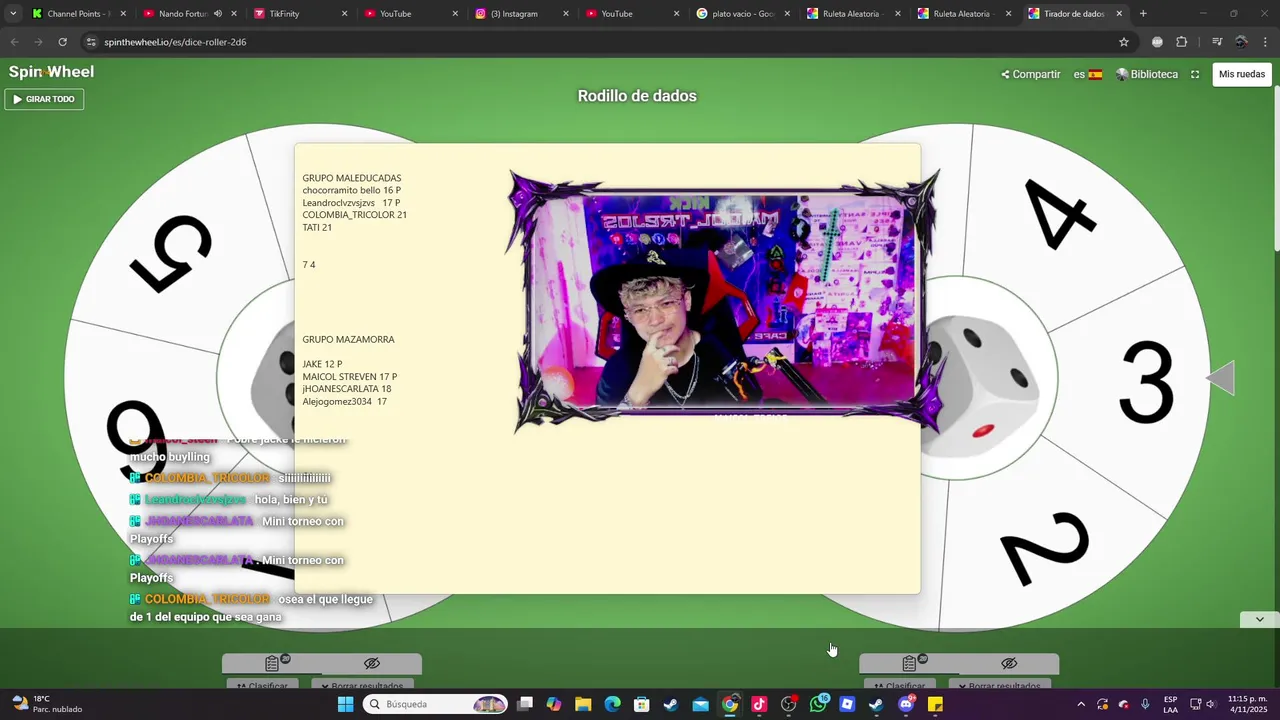Image resolution: width=1280 pixels, height=720 pixels.
Task: Enter fullscreen mode with the expand icon
Action: click(x=1195, y=74)
